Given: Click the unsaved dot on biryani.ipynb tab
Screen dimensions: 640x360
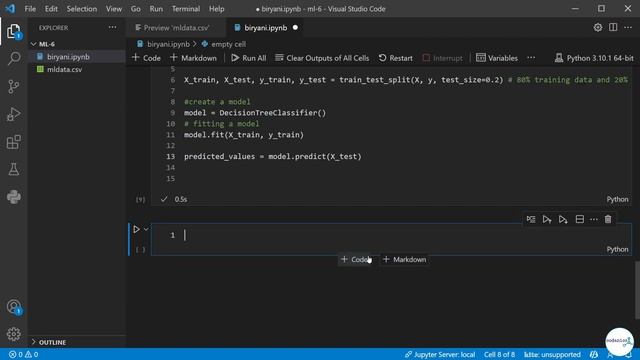Looking at the screenshot, I should 295,28.
